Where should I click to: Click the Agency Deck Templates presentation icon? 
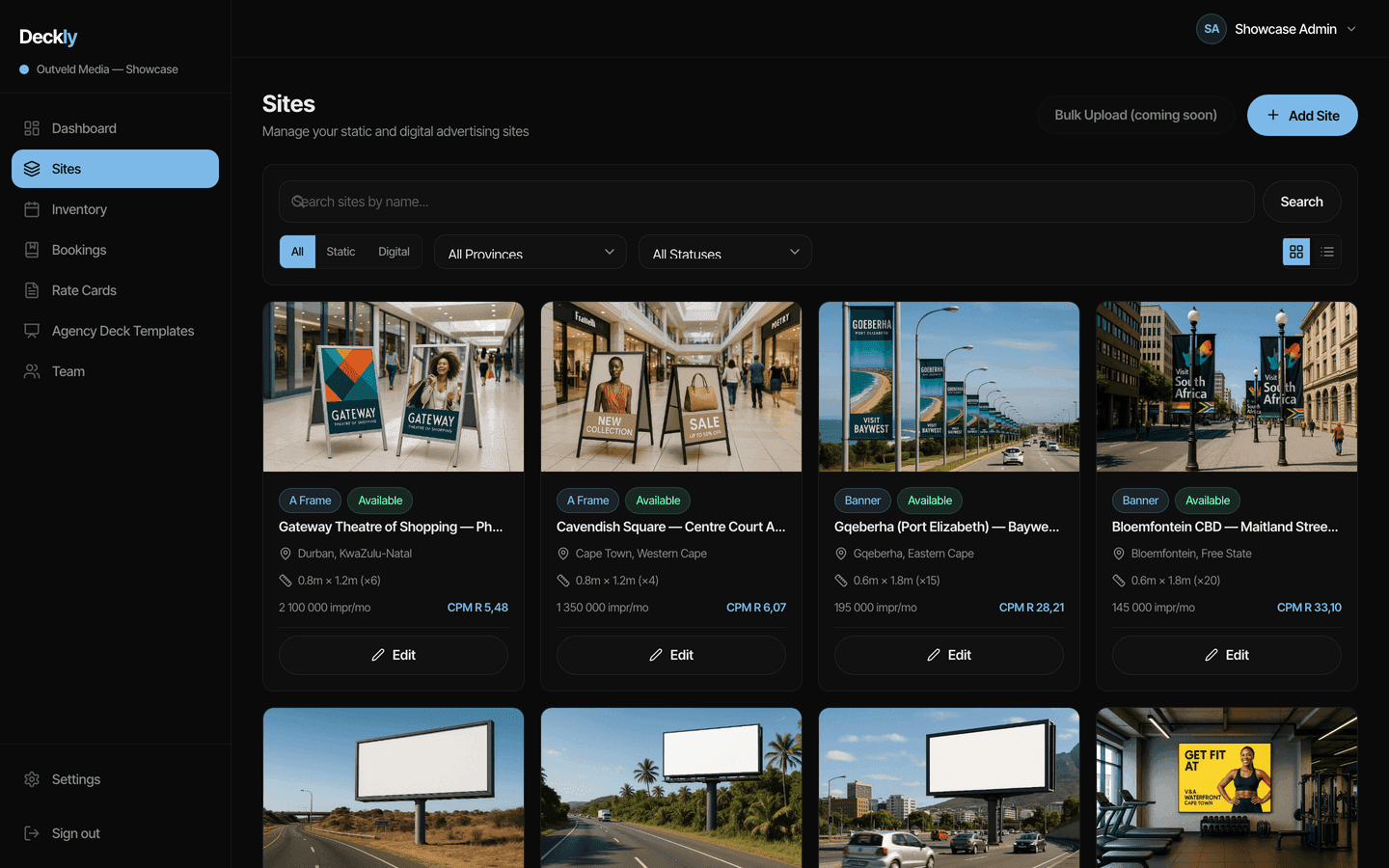click(32, 331)
